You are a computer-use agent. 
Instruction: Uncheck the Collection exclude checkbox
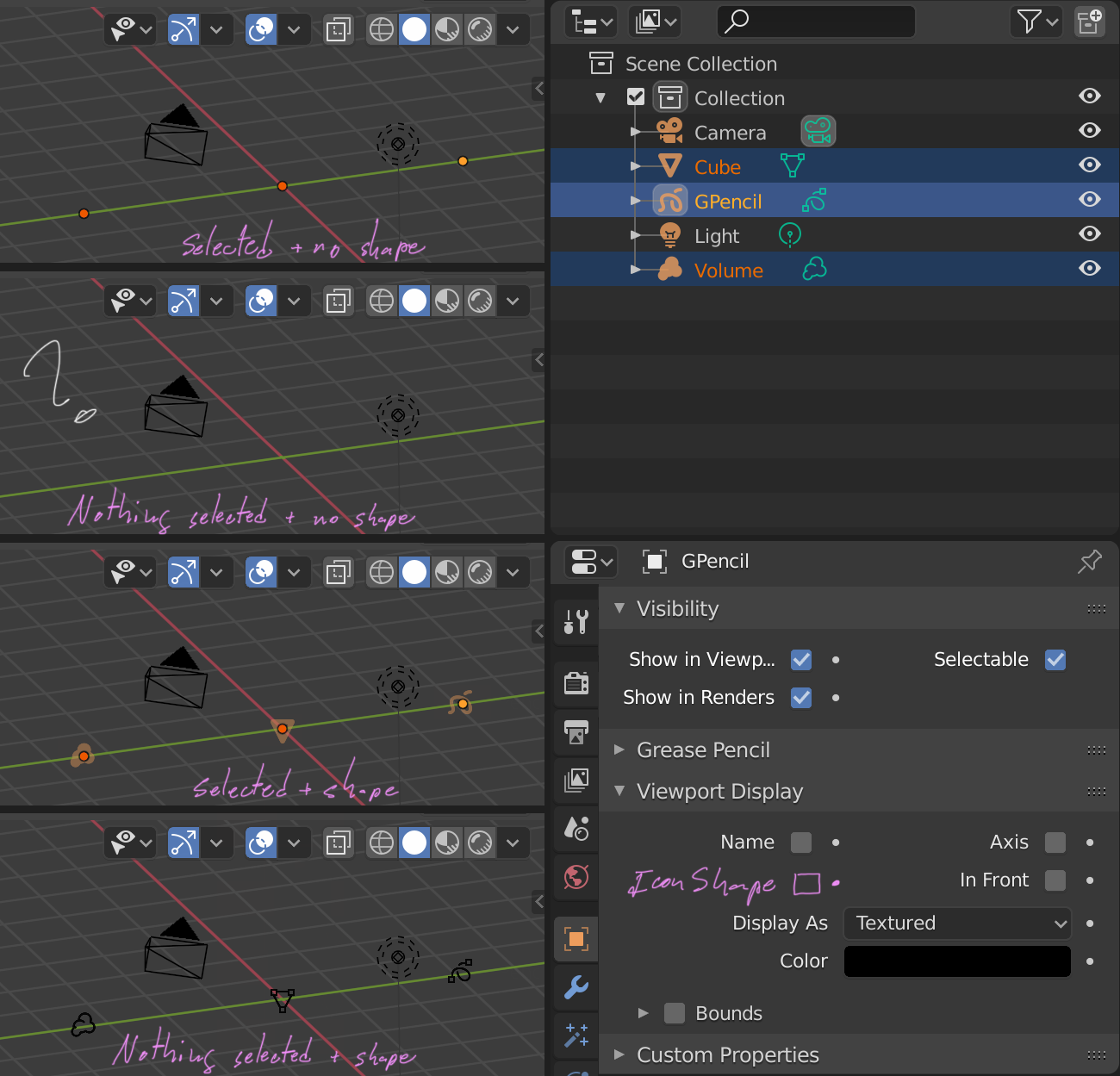[x=636, y=96]
